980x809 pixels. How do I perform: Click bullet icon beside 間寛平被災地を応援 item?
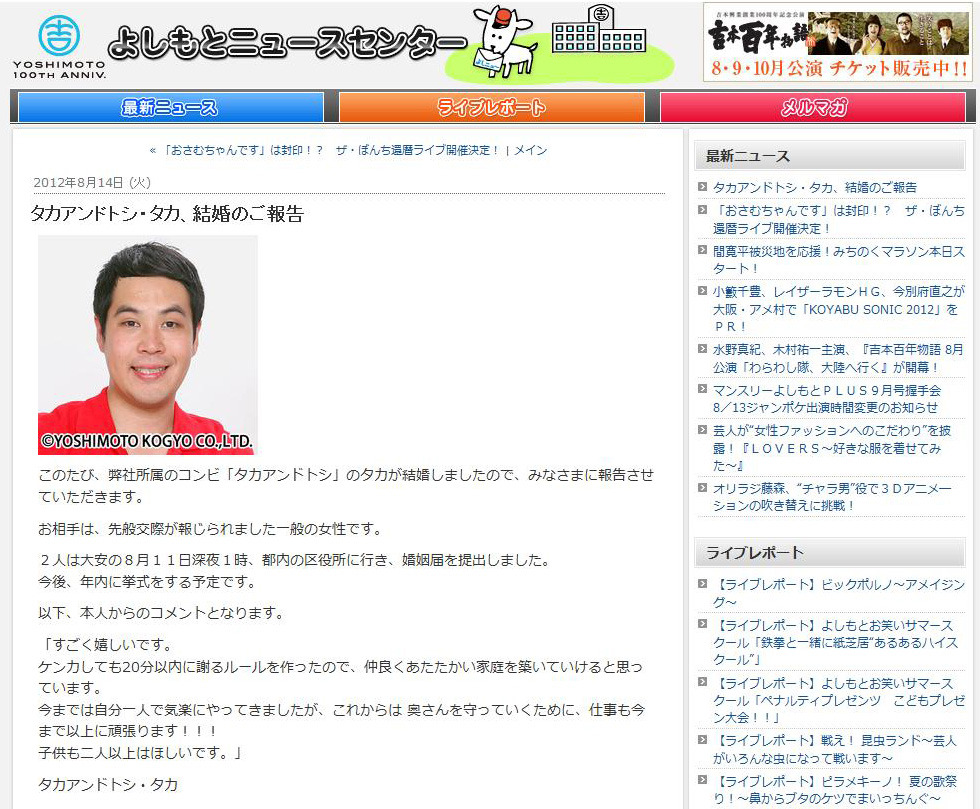pyautogui.click(x=702, y=250)
